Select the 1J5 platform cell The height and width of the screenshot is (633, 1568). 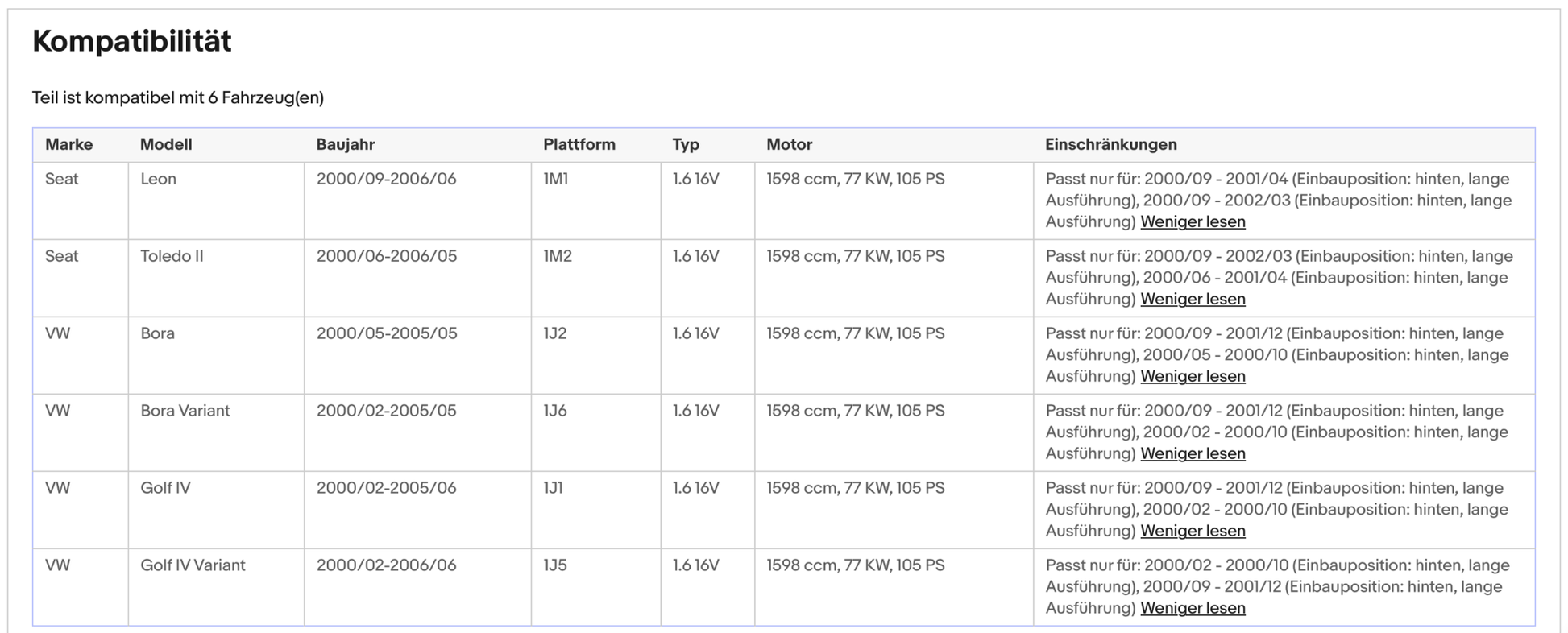tap(555, 565)
